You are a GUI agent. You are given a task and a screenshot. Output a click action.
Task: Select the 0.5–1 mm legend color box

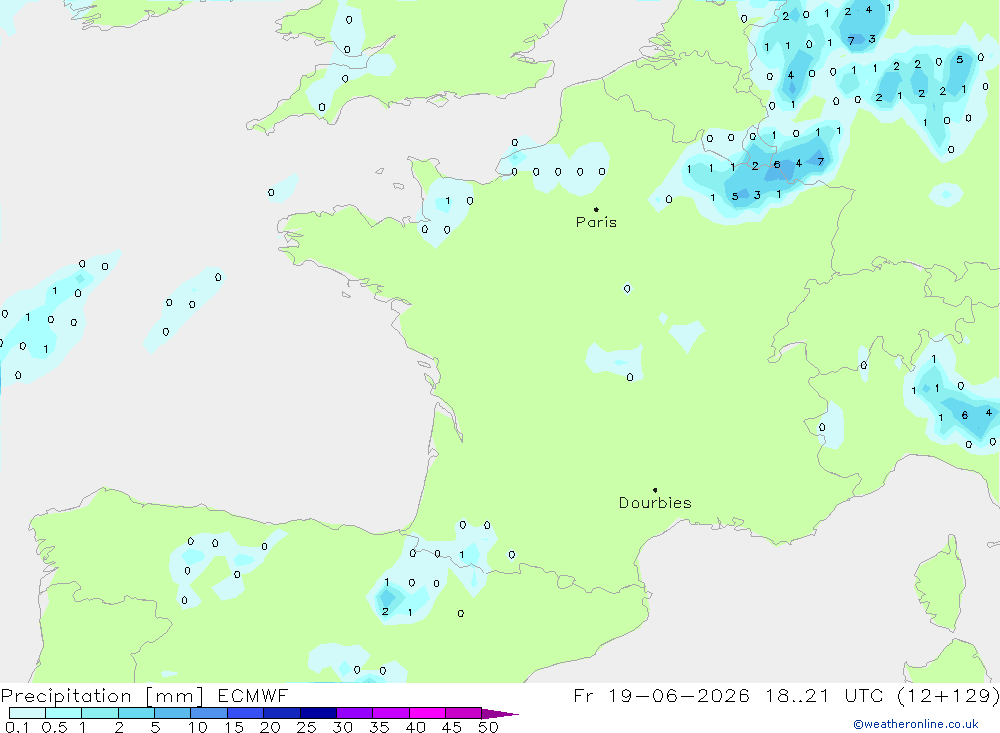[64, 713]
